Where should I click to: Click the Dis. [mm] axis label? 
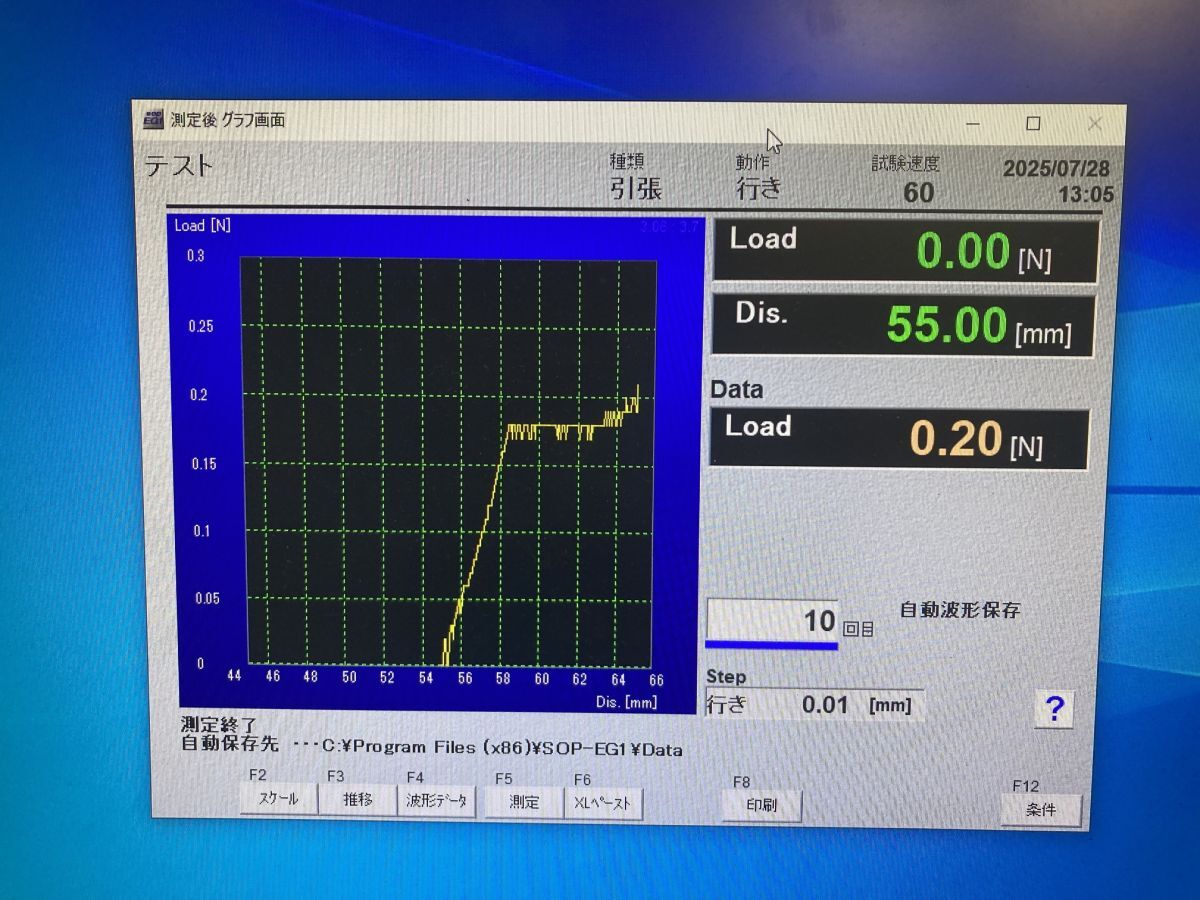pos(626,702)
